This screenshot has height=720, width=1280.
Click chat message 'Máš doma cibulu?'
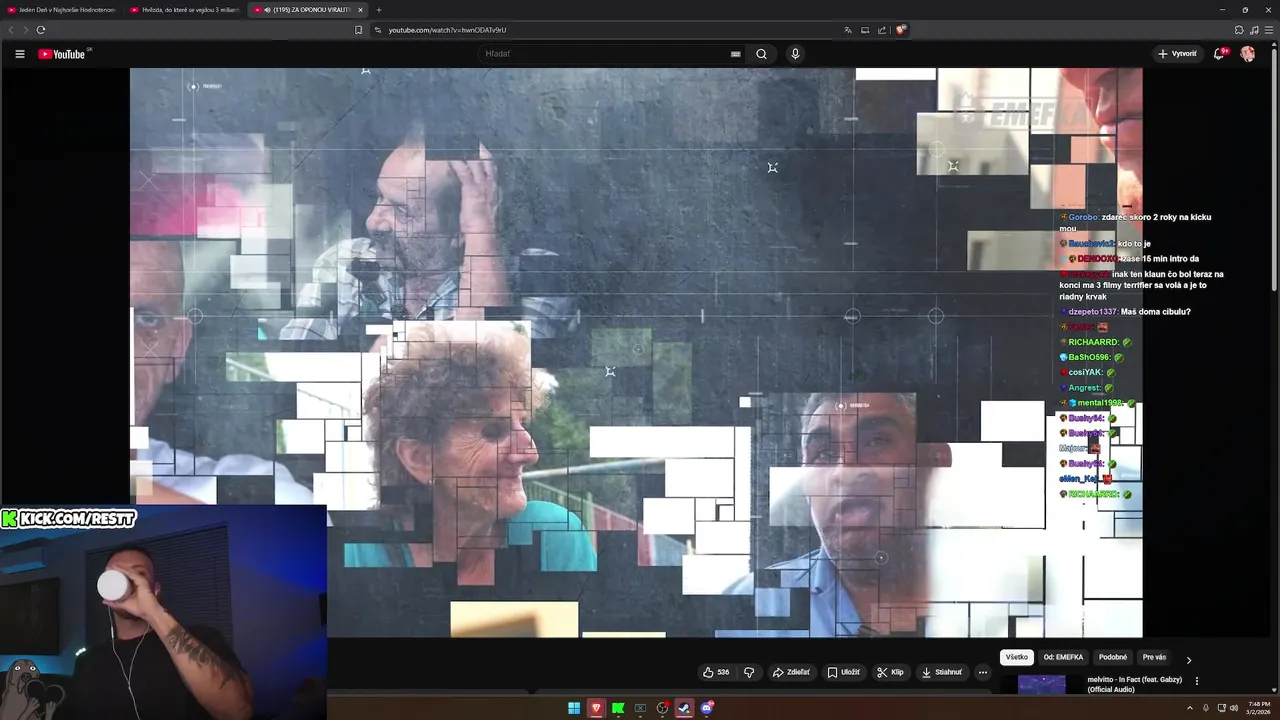1126,312
